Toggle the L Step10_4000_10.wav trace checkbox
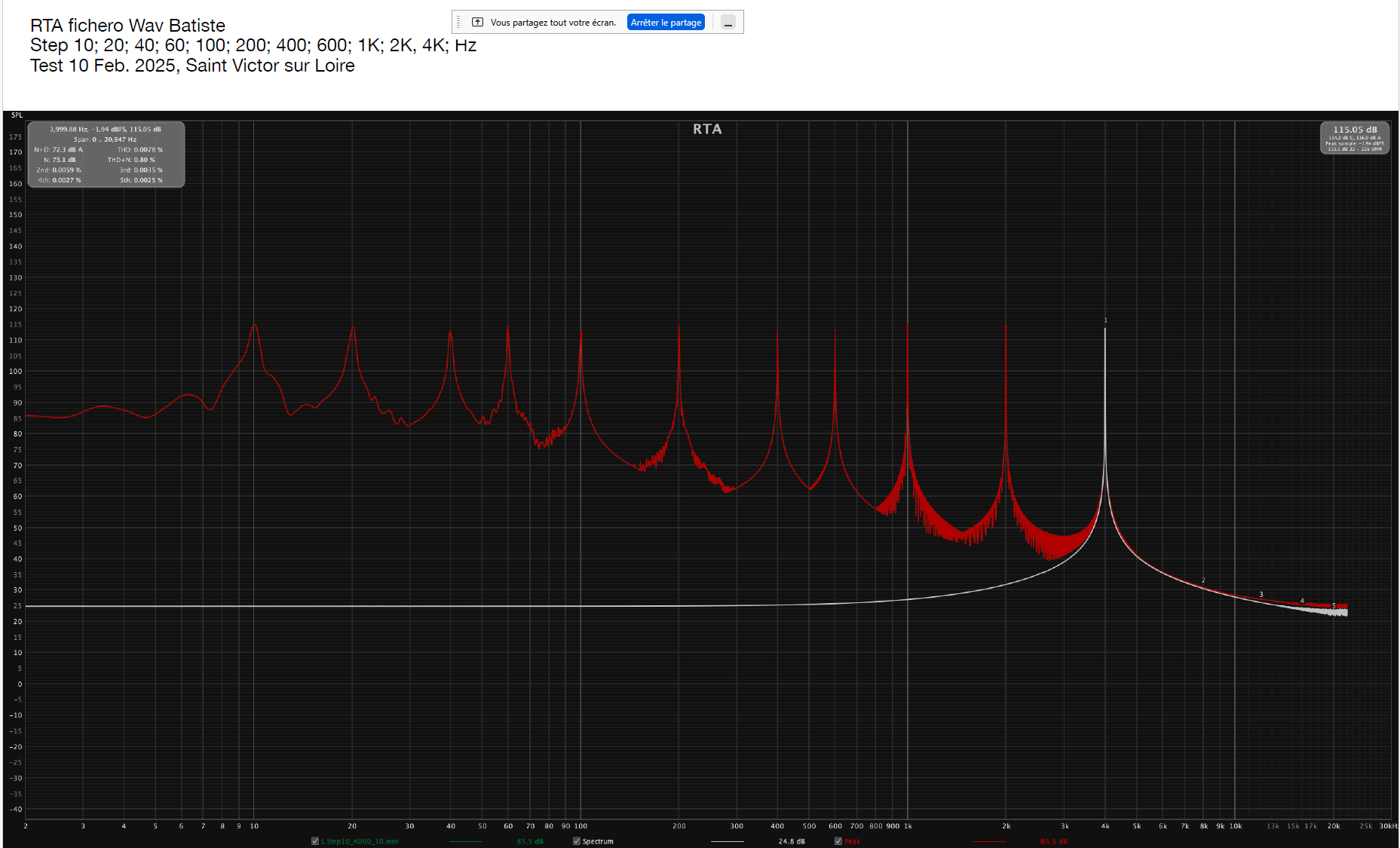This screenshot has height=848, width=1400. [315, 841]
